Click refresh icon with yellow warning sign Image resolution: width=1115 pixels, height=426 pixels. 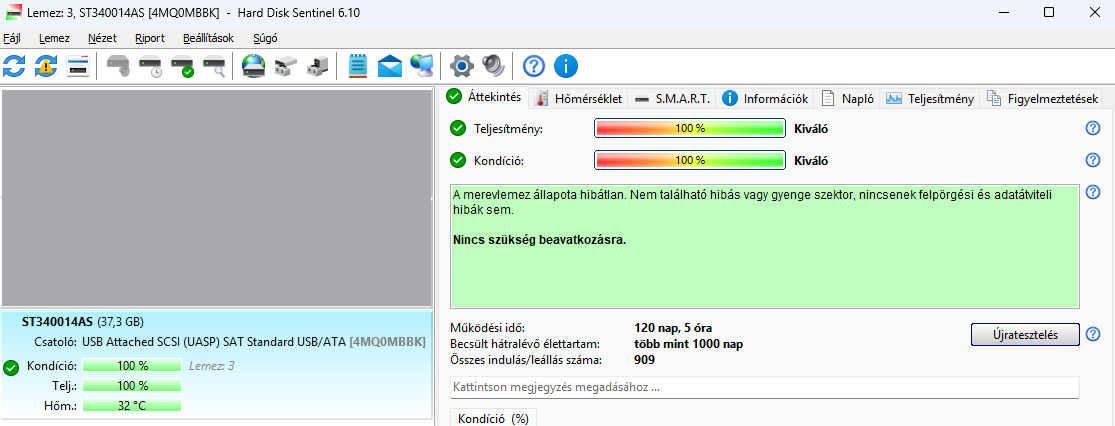(x=46, y=66)
